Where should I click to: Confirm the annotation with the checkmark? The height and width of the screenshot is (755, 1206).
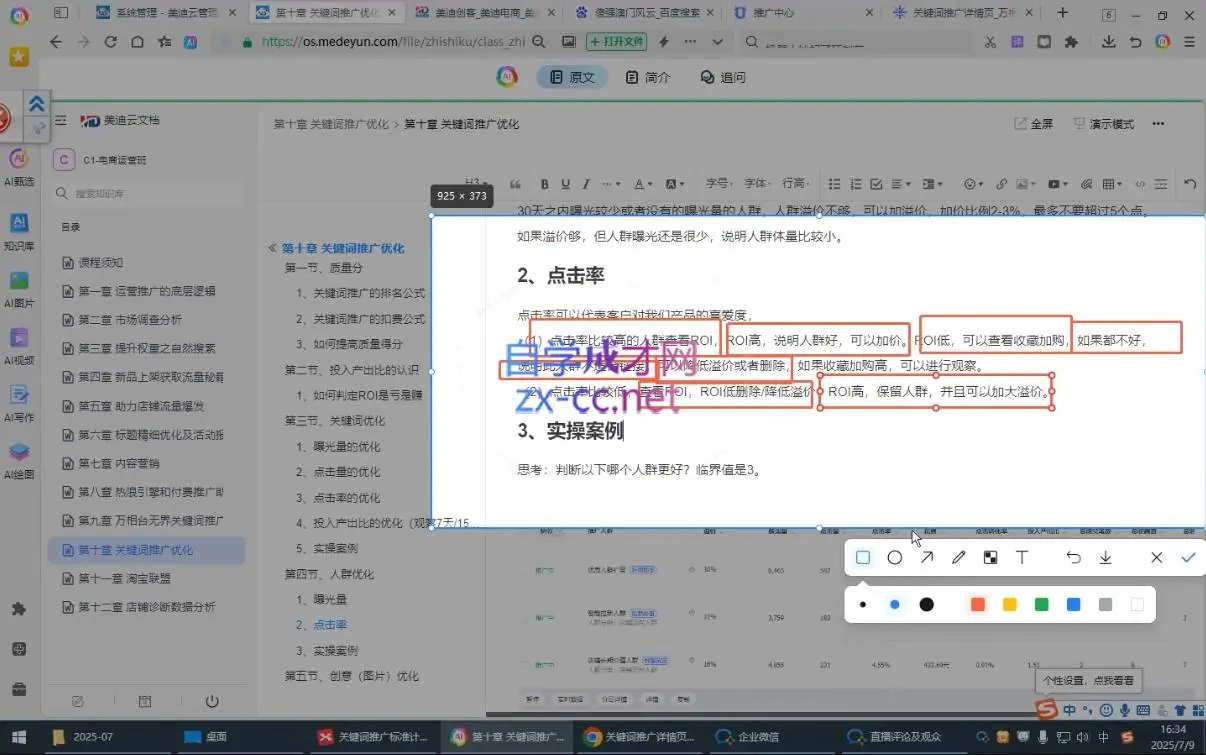[1189, 557]
